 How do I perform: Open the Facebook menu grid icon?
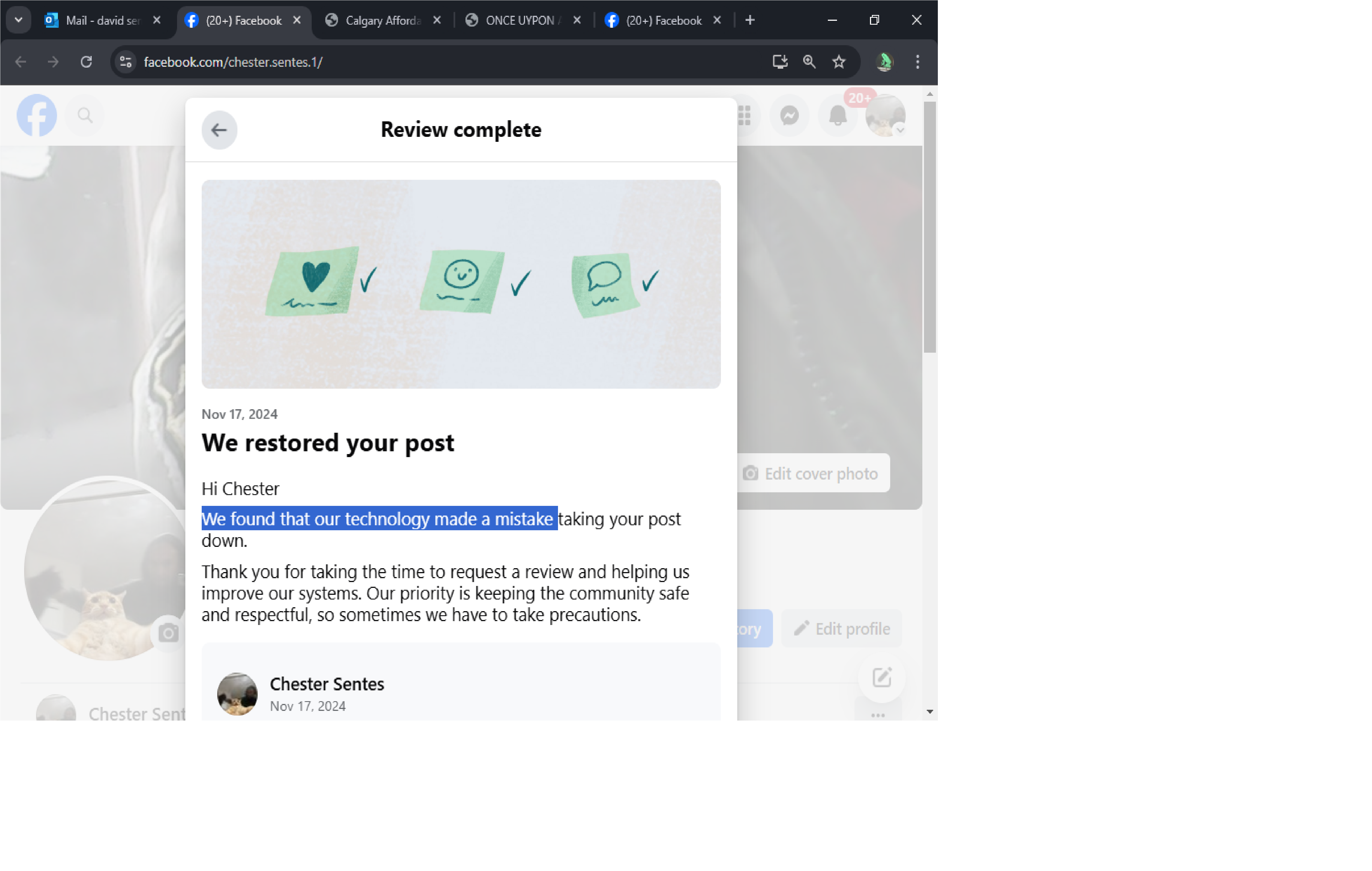click(745, 116)
